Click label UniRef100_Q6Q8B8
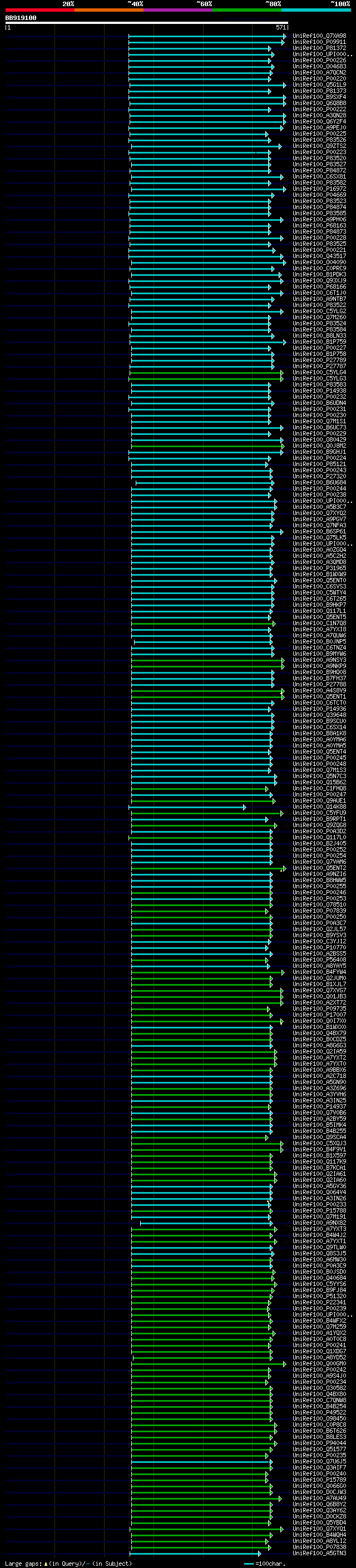 319,103
